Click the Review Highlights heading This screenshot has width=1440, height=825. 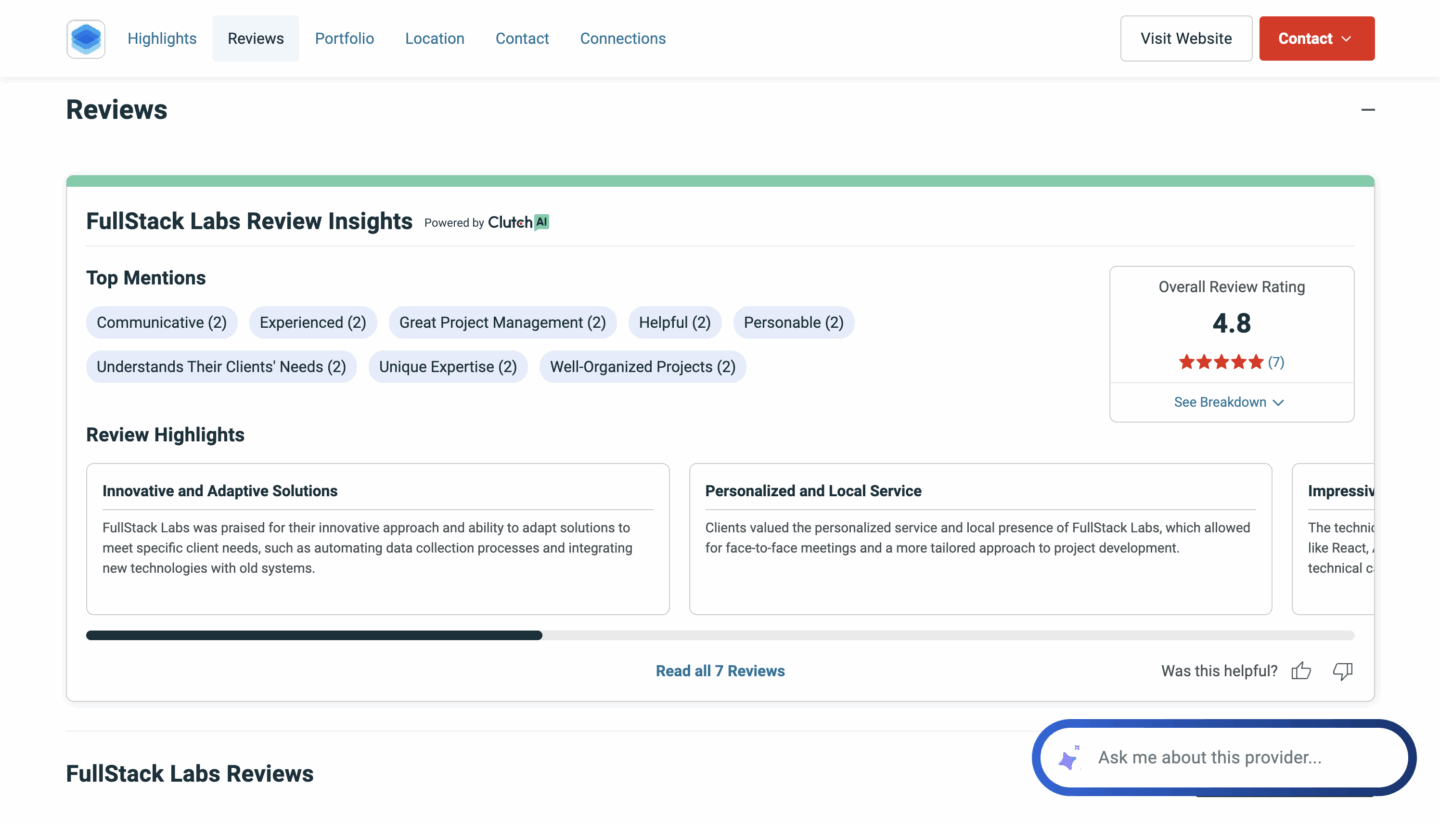(x=165, y=435)
